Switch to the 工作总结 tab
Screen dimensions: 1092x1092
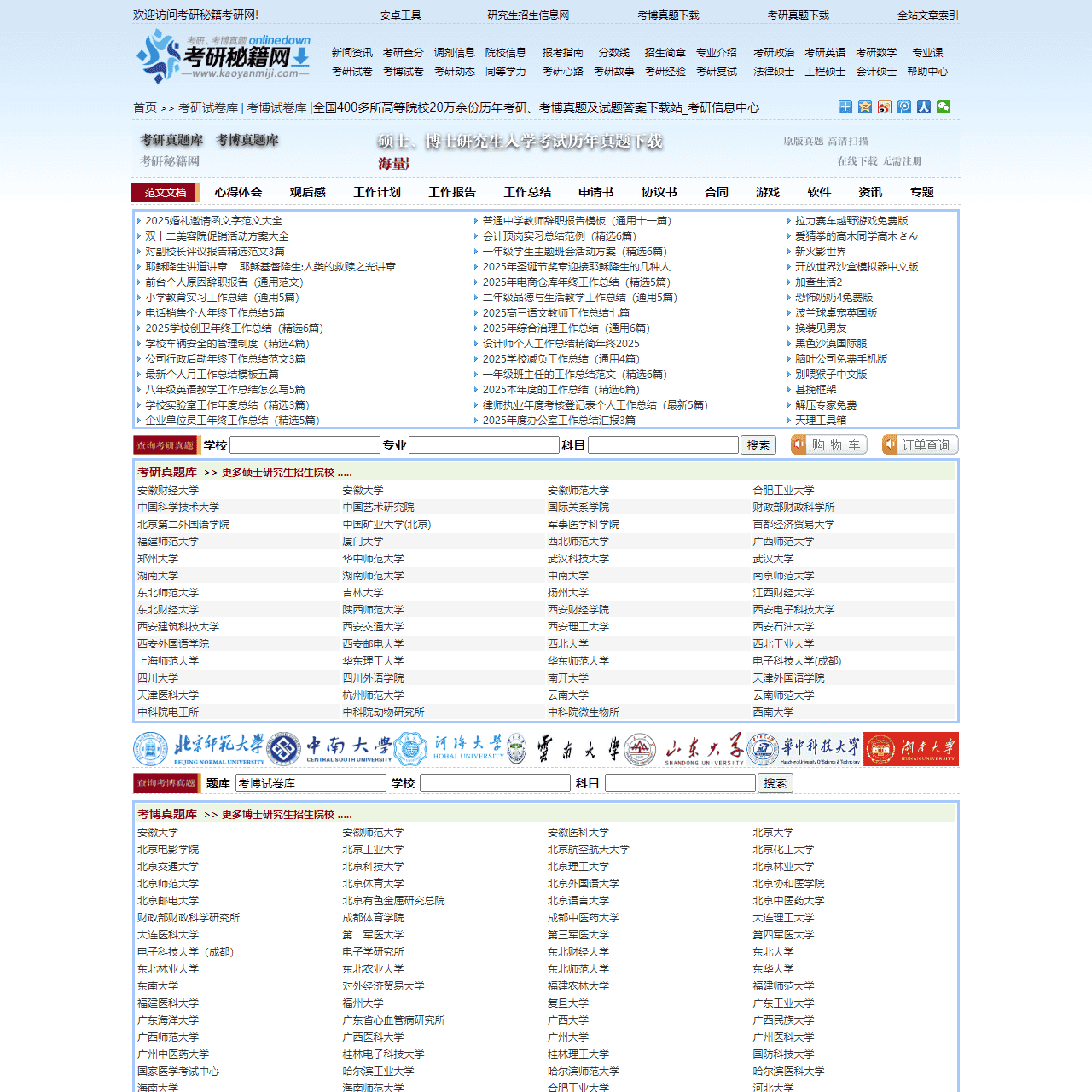pos(527,192)
